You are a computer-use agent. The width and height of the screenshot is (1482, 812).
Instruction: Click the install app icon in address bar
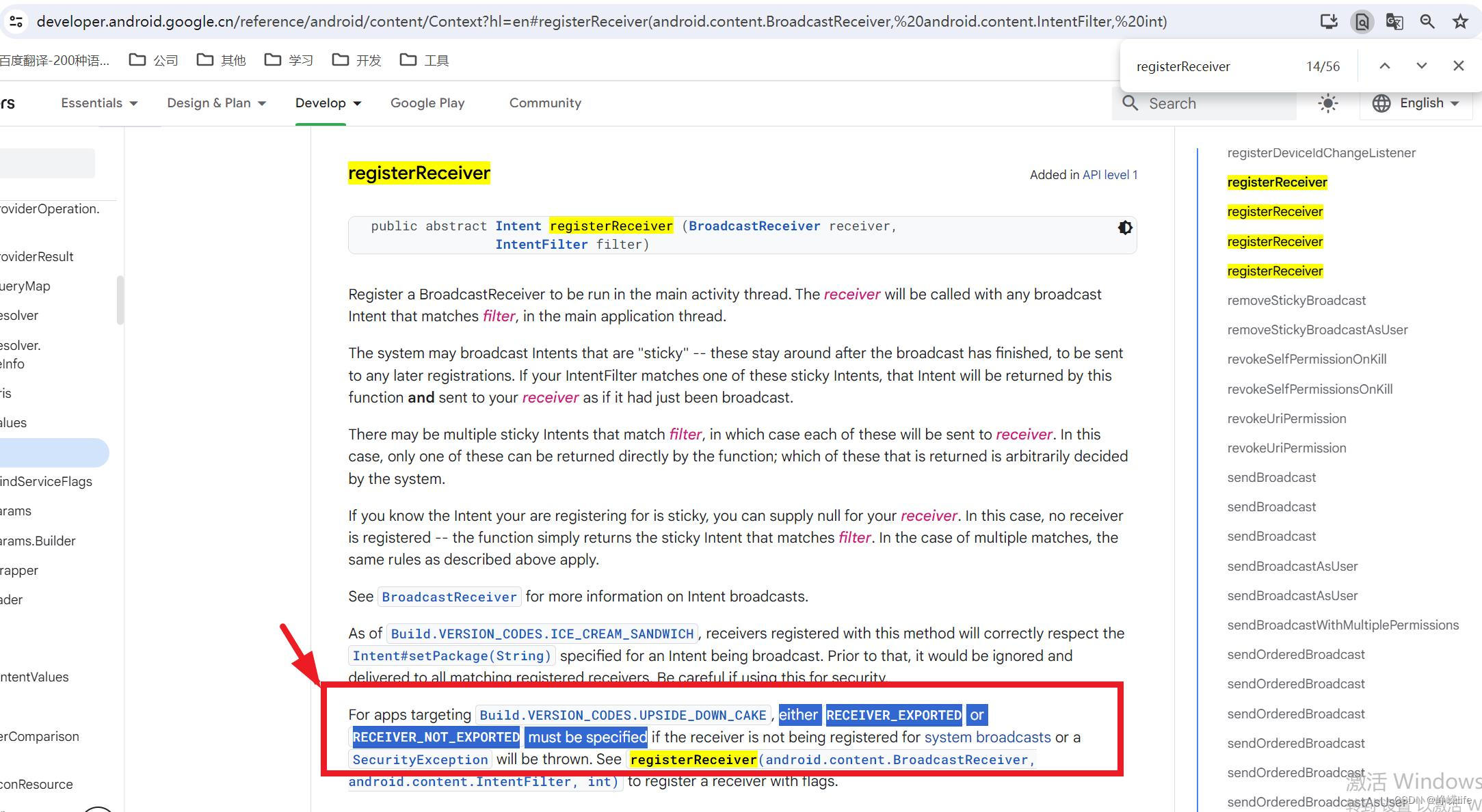pyautogui.click(x=1329, y=21)
